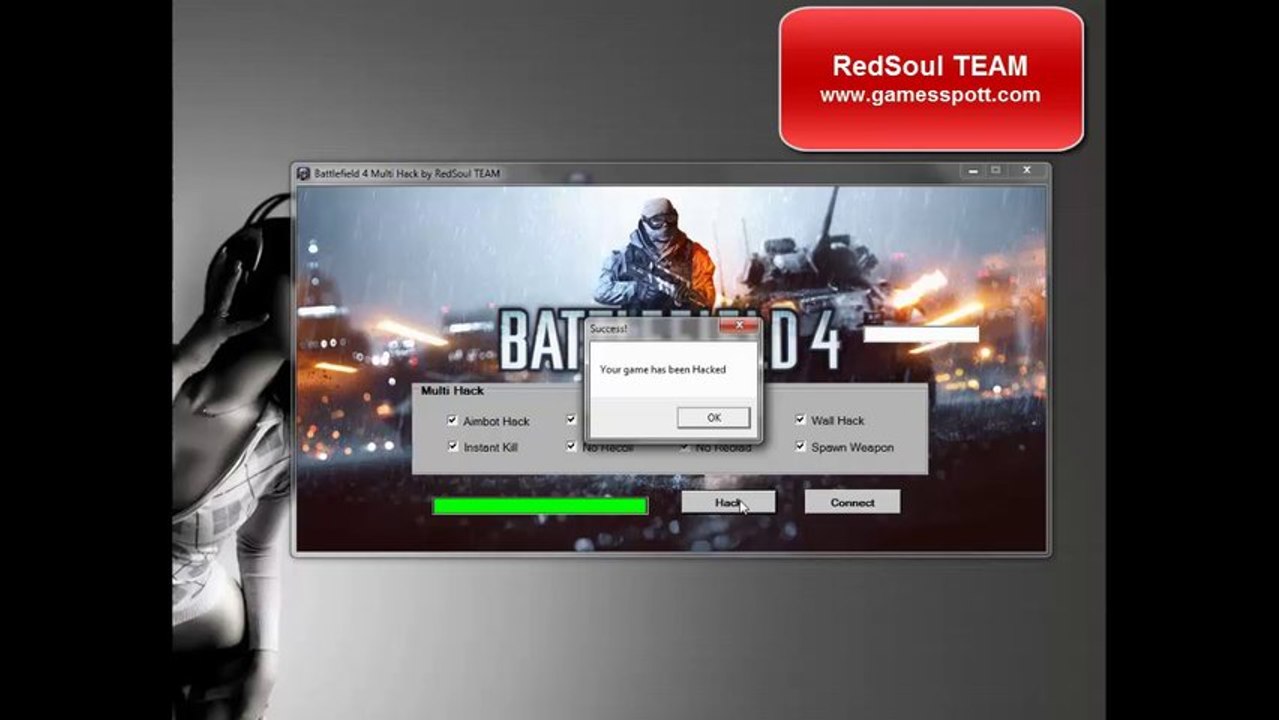The image size is (1279, 720).
Task: Toggle the No Reload checkbox
Action: pyautogui.click(x=685, y=447)
